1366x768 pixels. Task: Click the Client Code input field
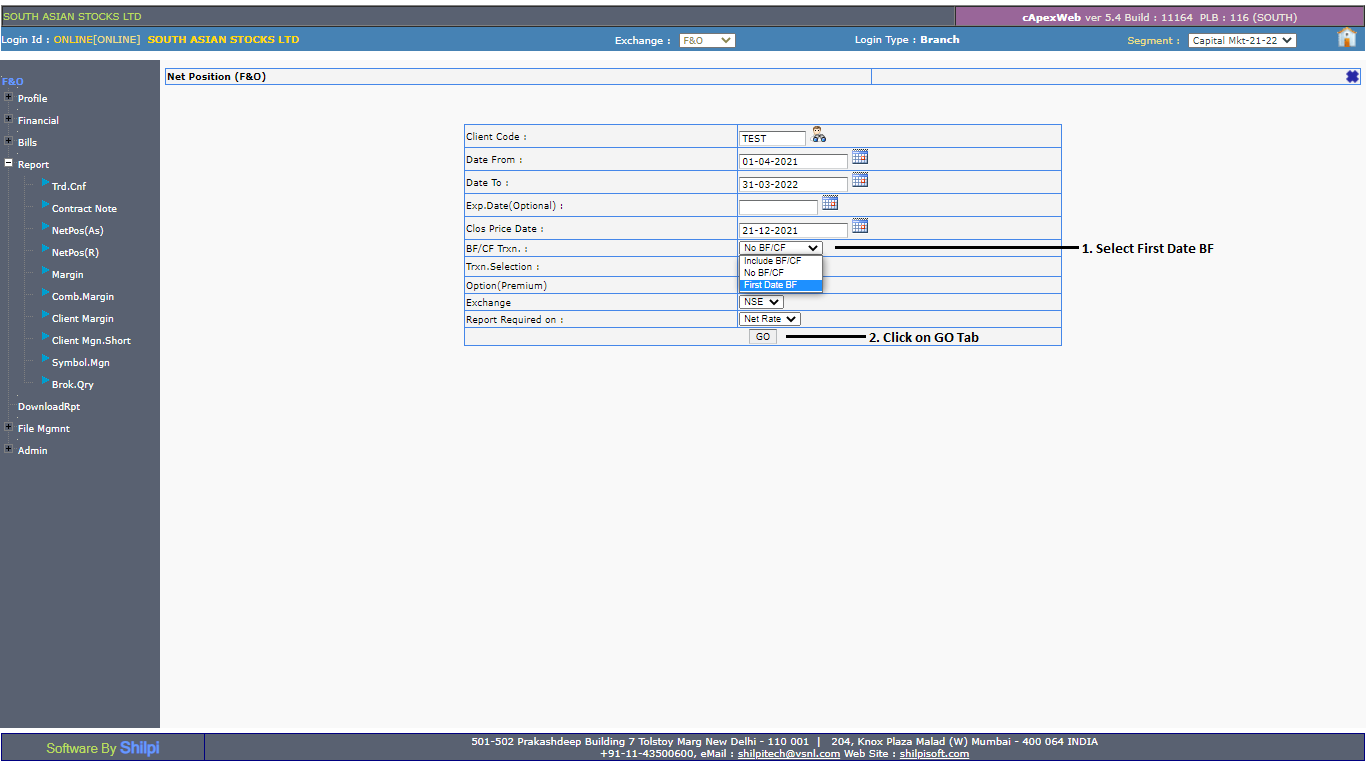(772, 138)
